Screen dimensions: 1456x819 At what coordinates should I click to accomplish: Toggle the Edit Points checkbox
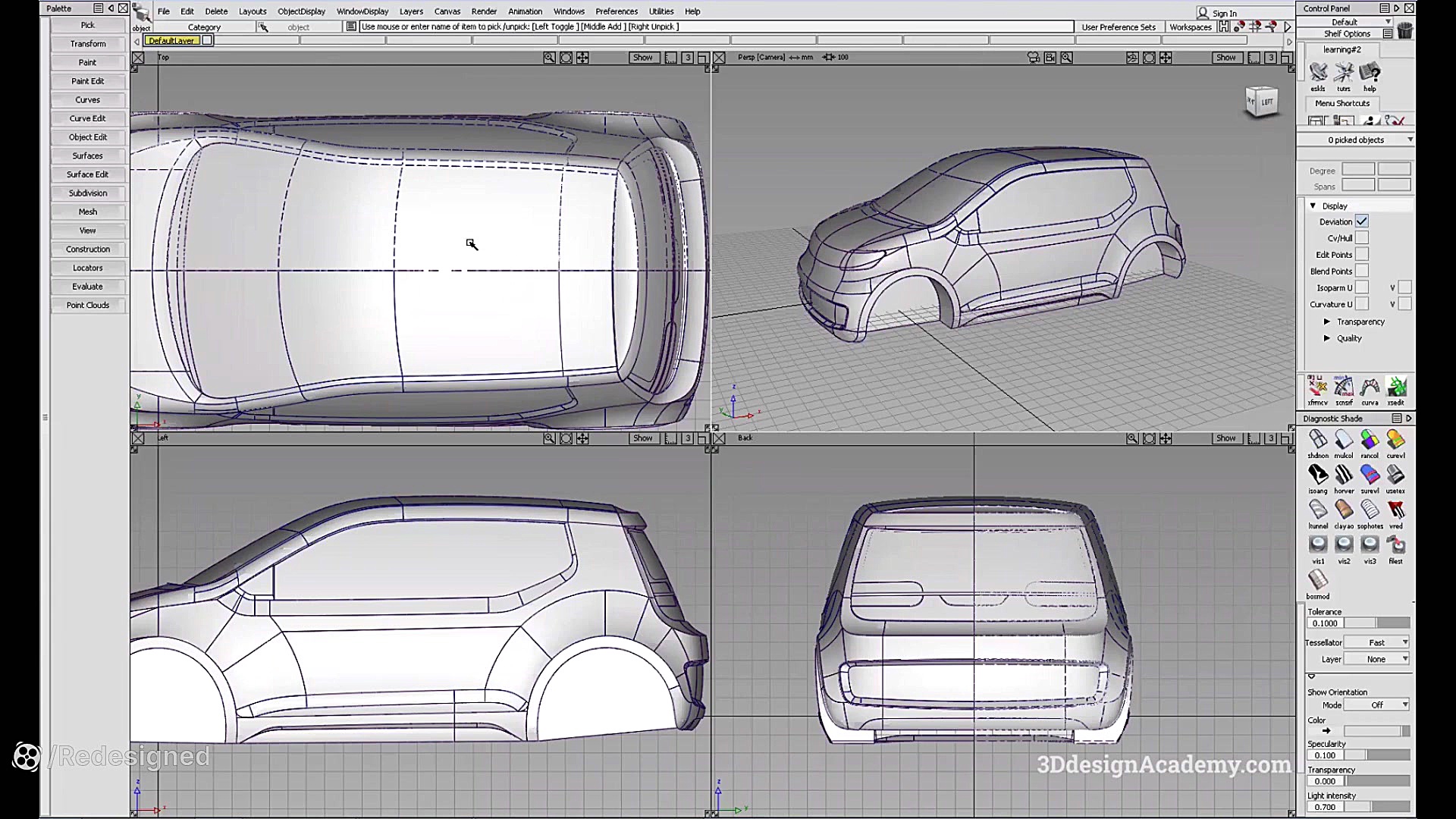pyautogui.click(x=1362, y=255)
